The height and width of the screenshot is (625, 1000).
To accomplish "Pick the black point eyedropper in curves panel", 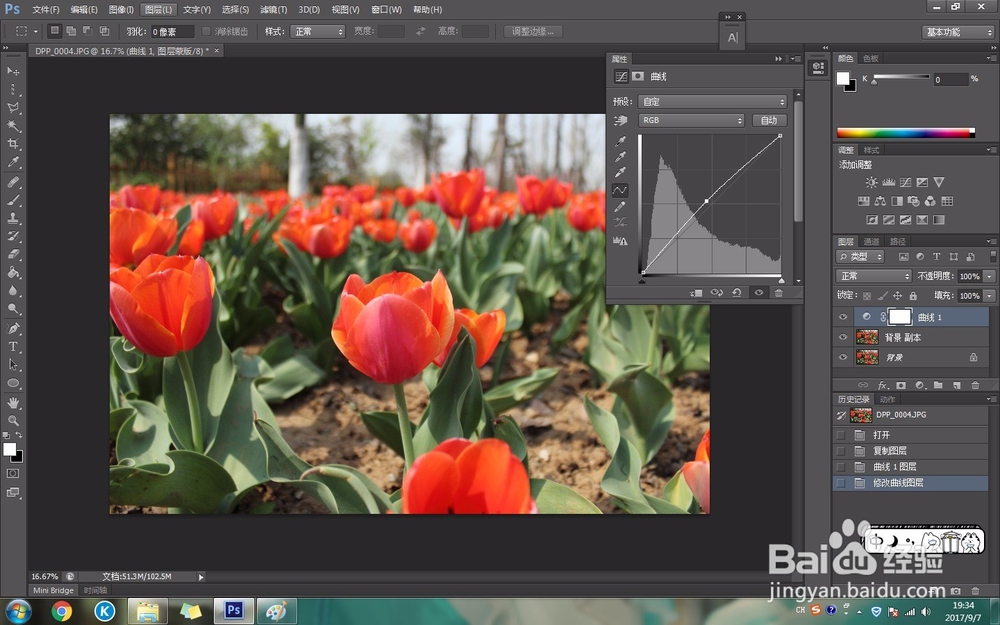I will pos(620,141).
